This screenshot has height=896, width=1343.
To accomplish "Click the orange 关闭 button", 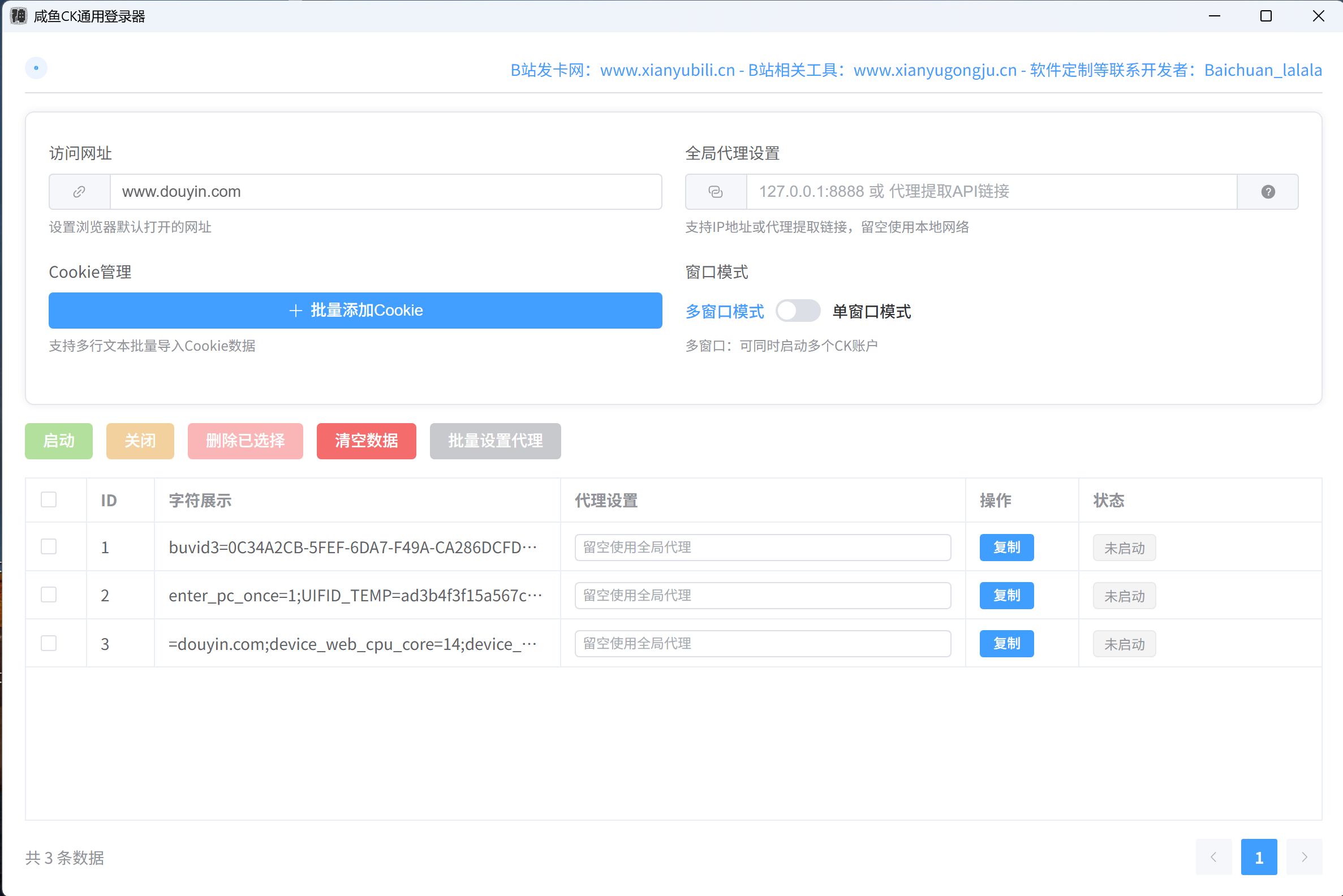I will coord(140,441).
